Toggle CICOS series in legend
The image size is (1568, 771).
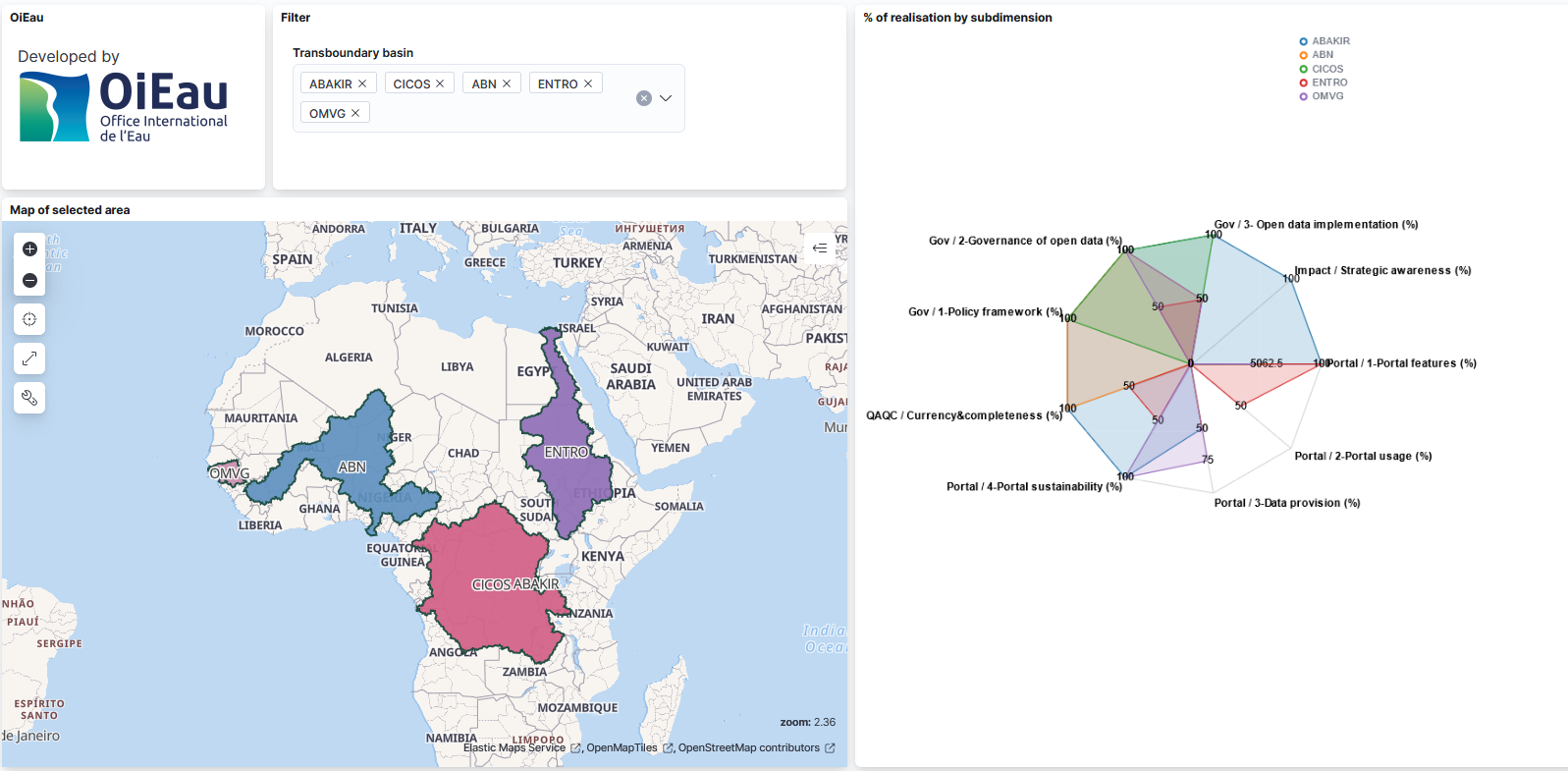[x=1322, y=69]
